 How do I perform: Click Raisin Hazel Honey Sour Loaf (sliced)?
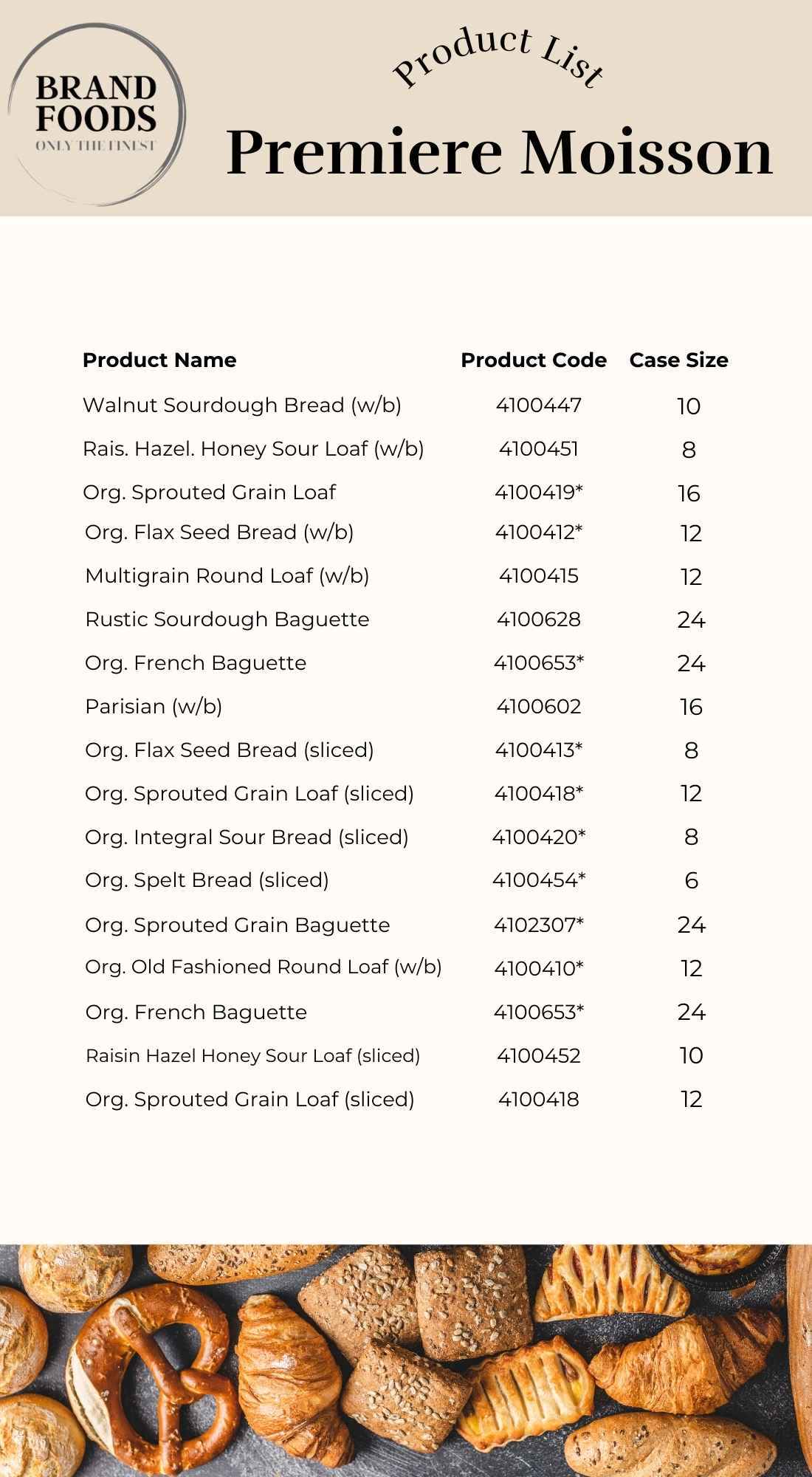pyautogui.click(x=252, y=1056)
